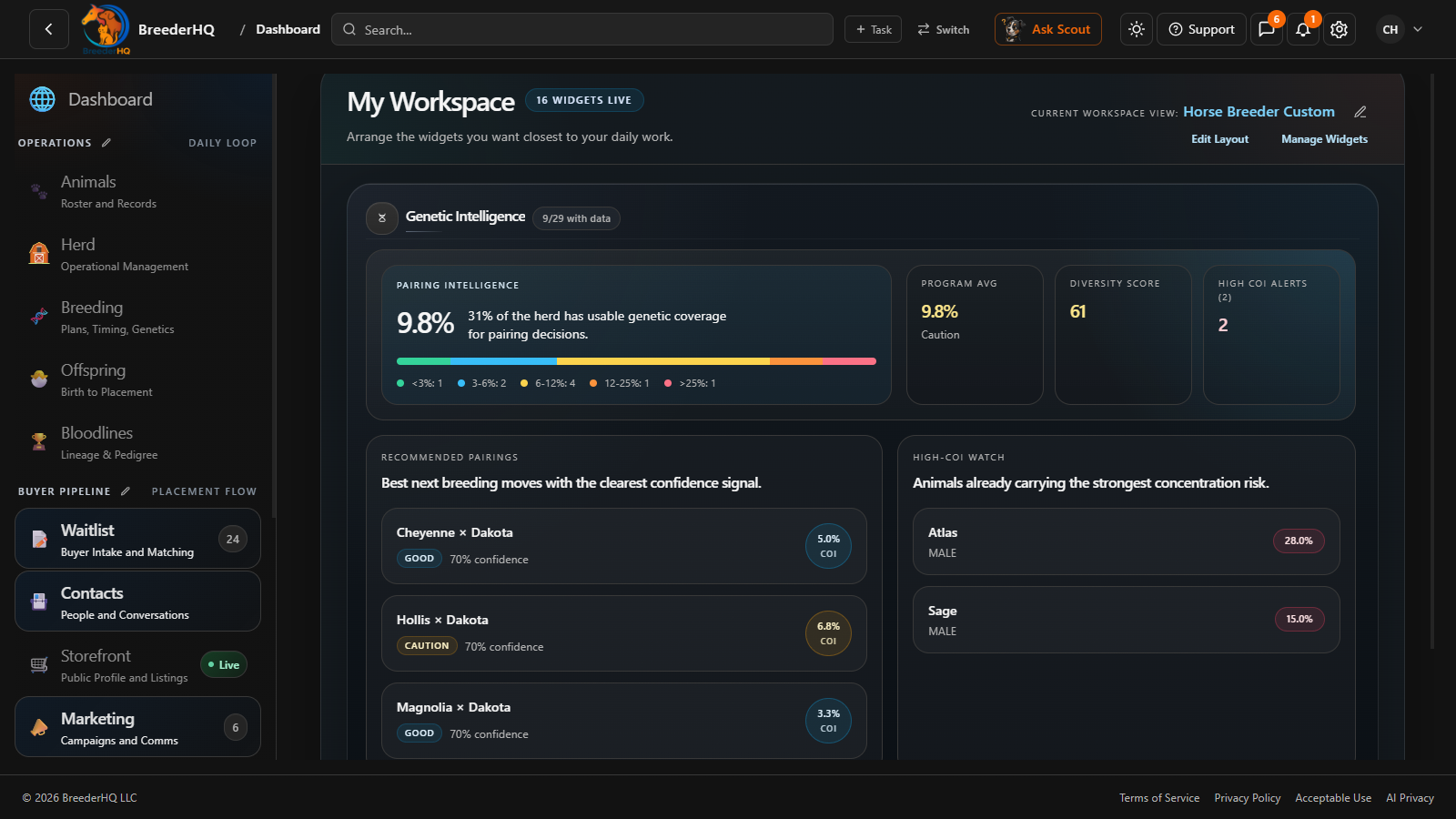Open Animals Roster and Records
This screenshot has height=819, width=1456.
coord(138,191)
